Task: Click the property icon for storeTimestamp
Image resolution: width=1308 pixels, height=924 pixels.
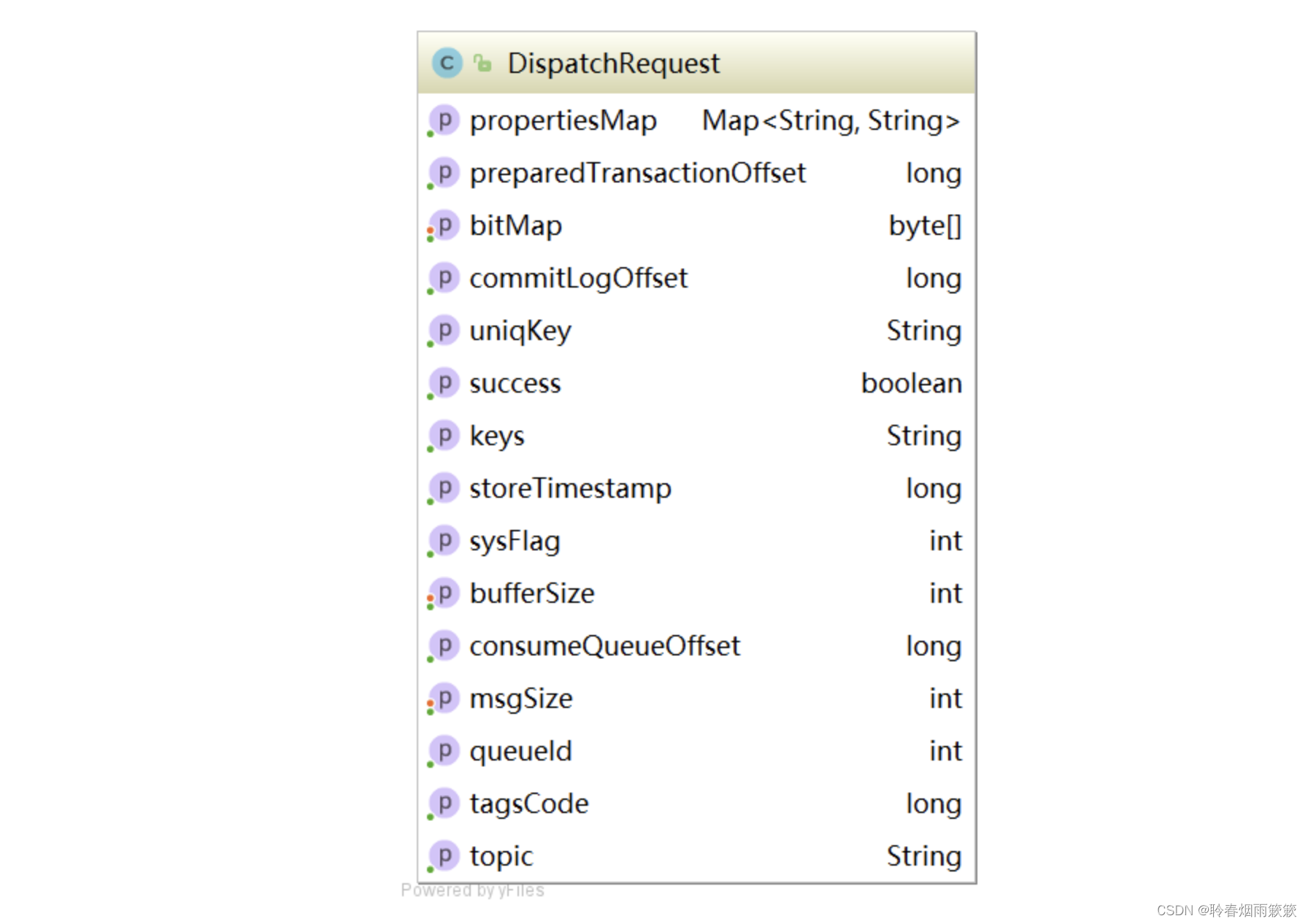Action: pyautogui.click(x=444, y=488)
